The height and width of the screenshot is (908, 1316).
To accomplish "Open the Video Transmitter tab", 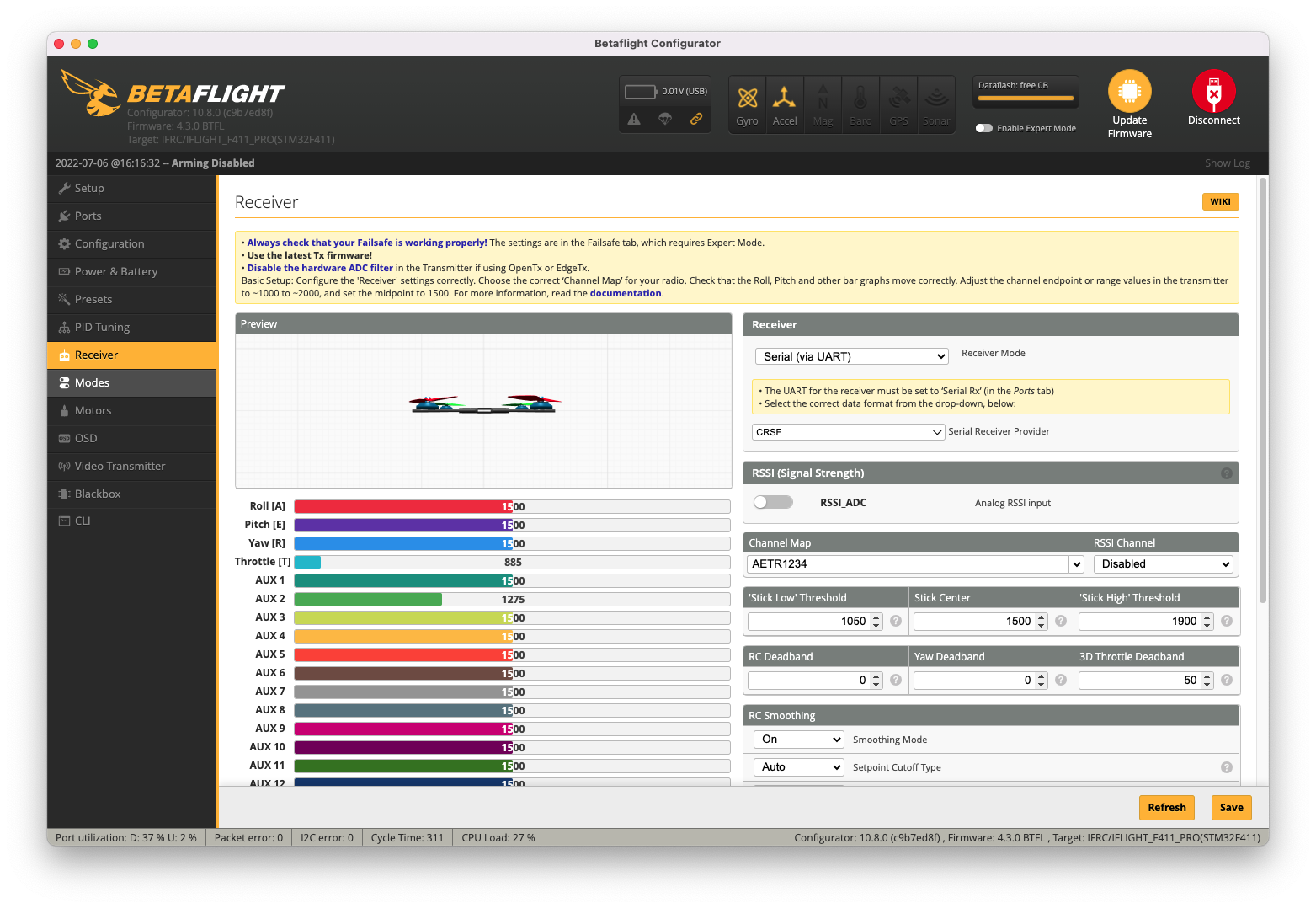I will (131, 467).
